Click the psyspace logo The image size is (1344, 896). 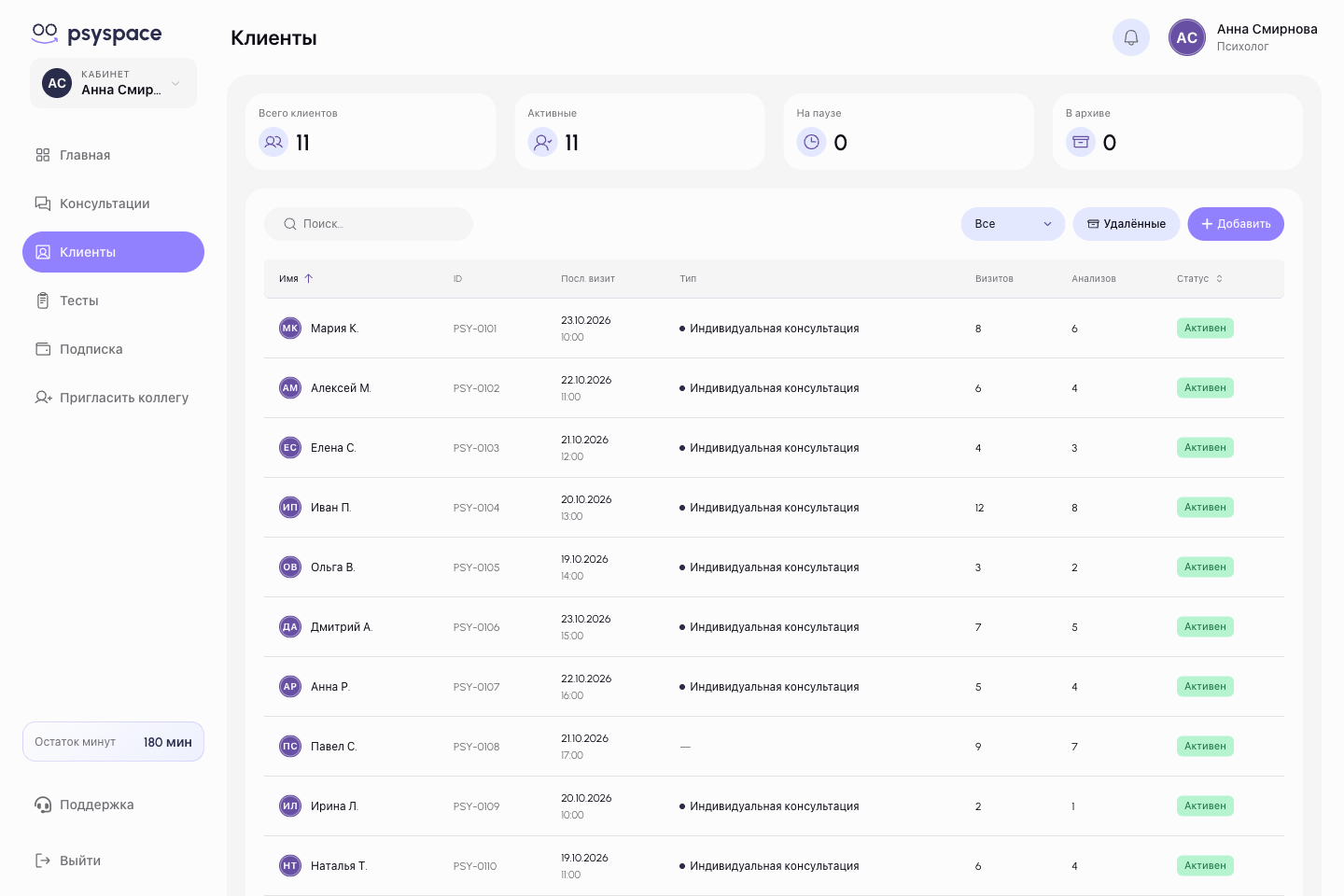[x=96, y=35]
